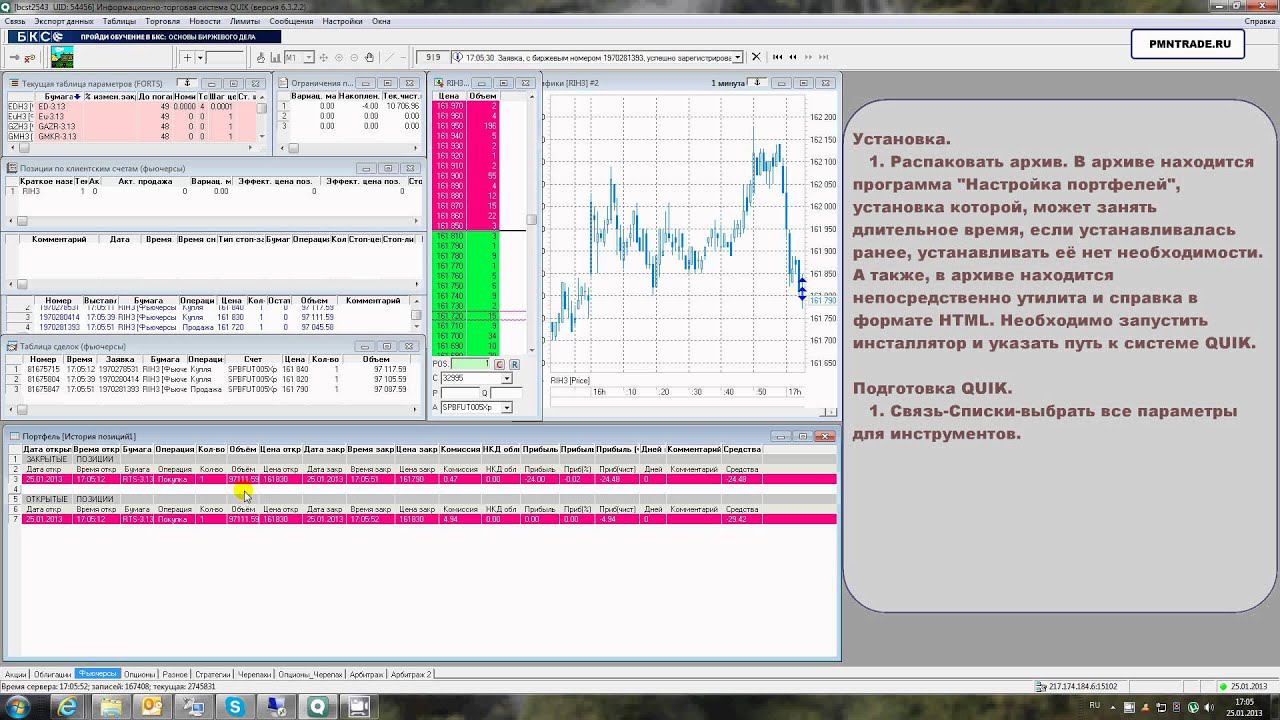The image size is (1280, 720).
Task: Switch to the Опционы_Черепах tab
Action: point(310,675)
